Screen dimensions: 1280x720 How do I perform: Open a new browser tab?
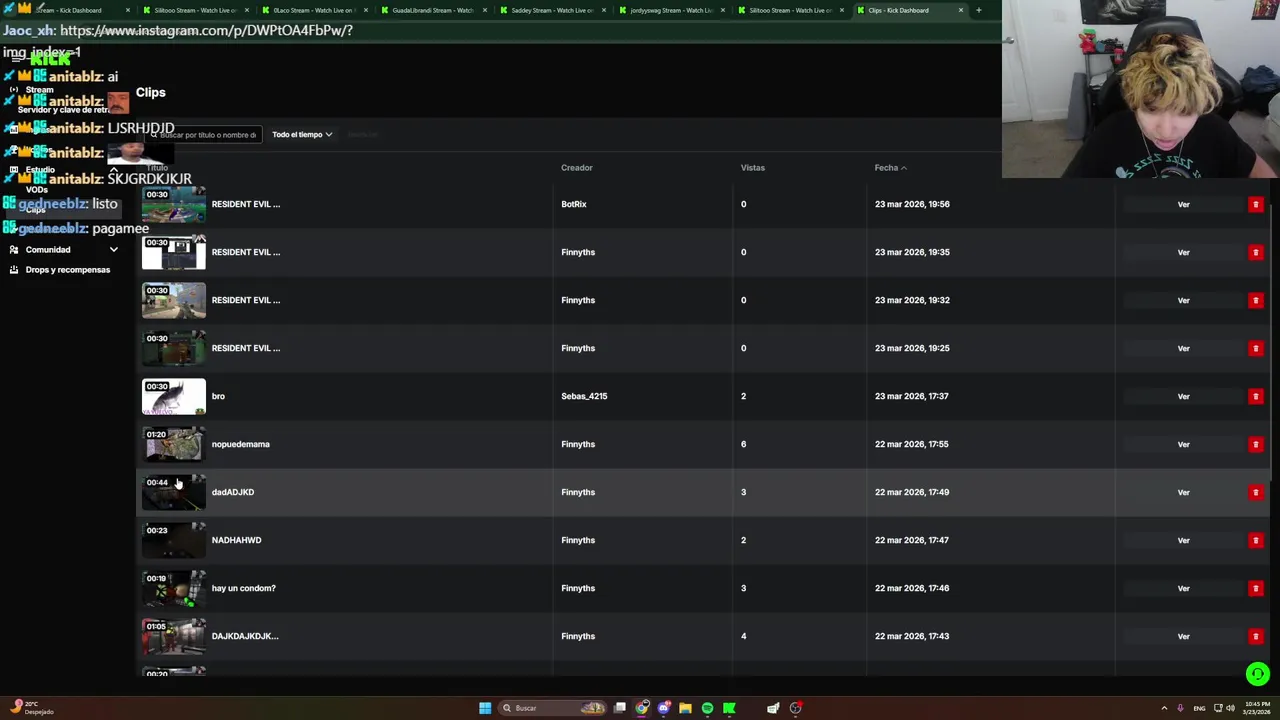978,10
